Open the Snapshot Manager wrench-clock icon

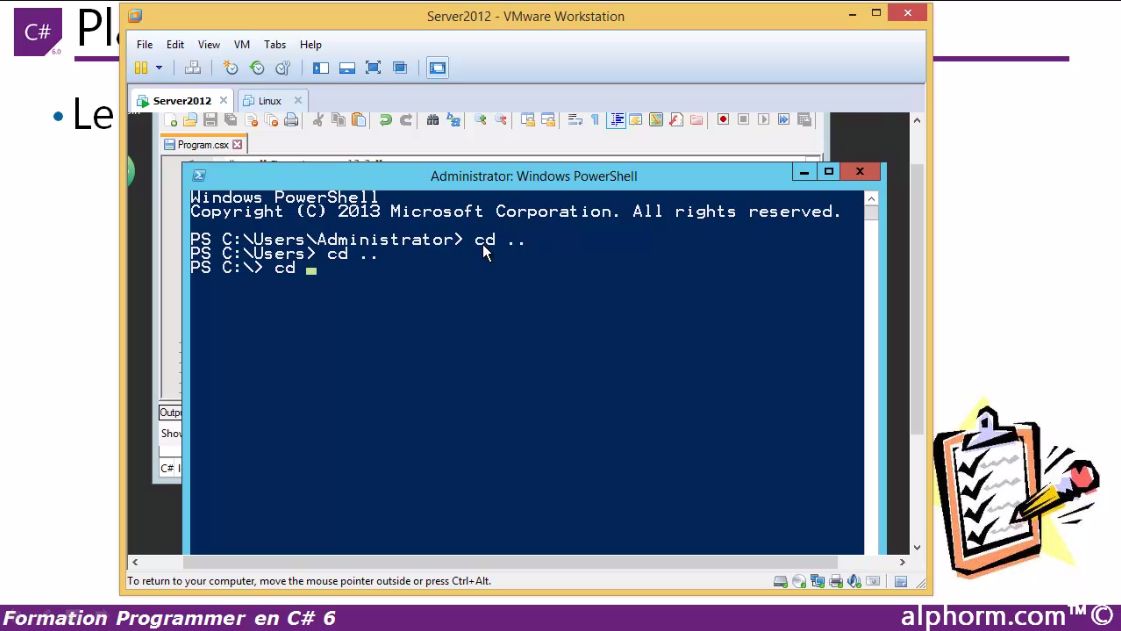[x=283, y=68]
